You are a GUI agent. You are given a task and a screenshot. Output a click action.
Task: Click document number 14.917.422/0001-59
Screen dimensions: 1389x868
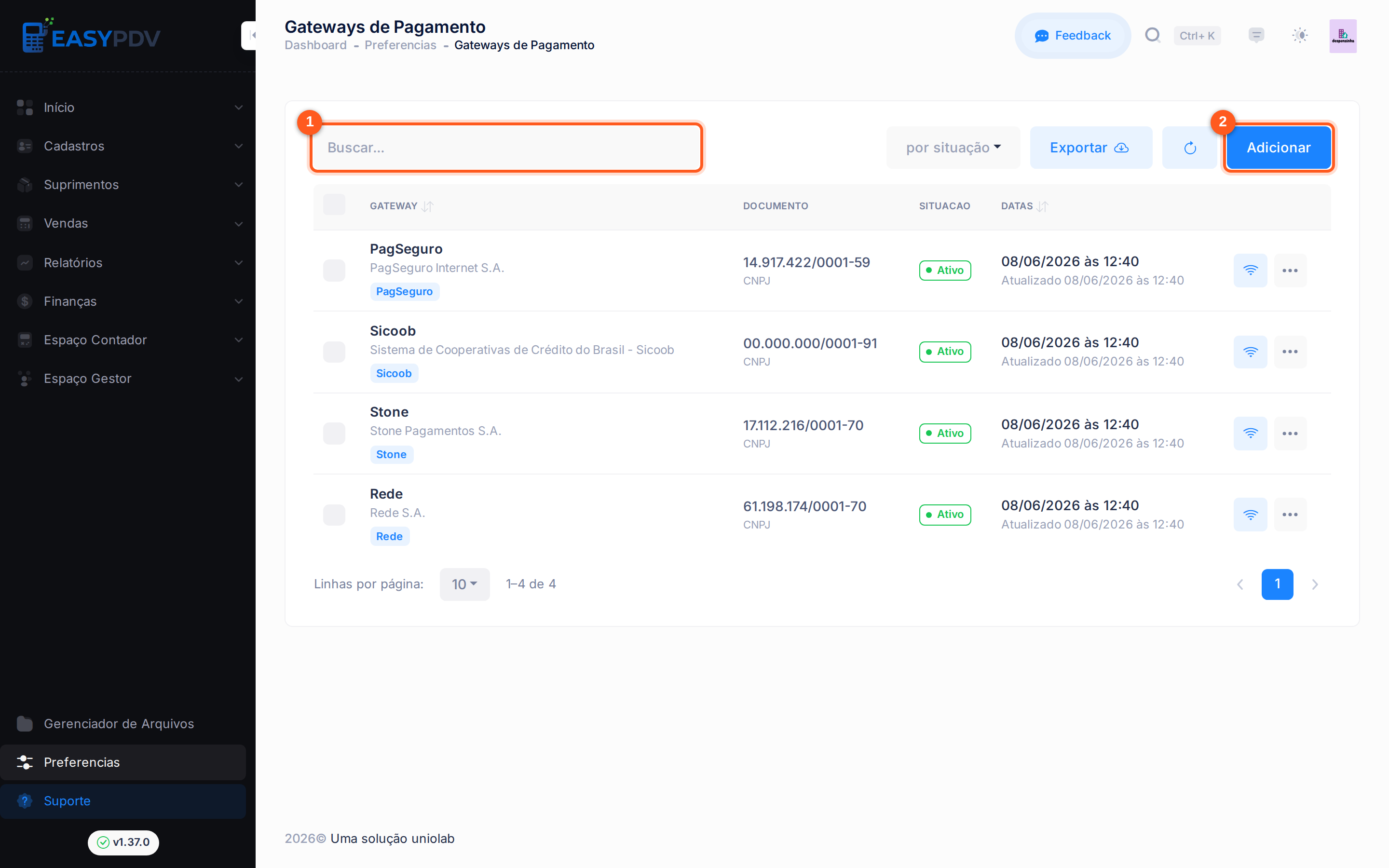point(806,262)
